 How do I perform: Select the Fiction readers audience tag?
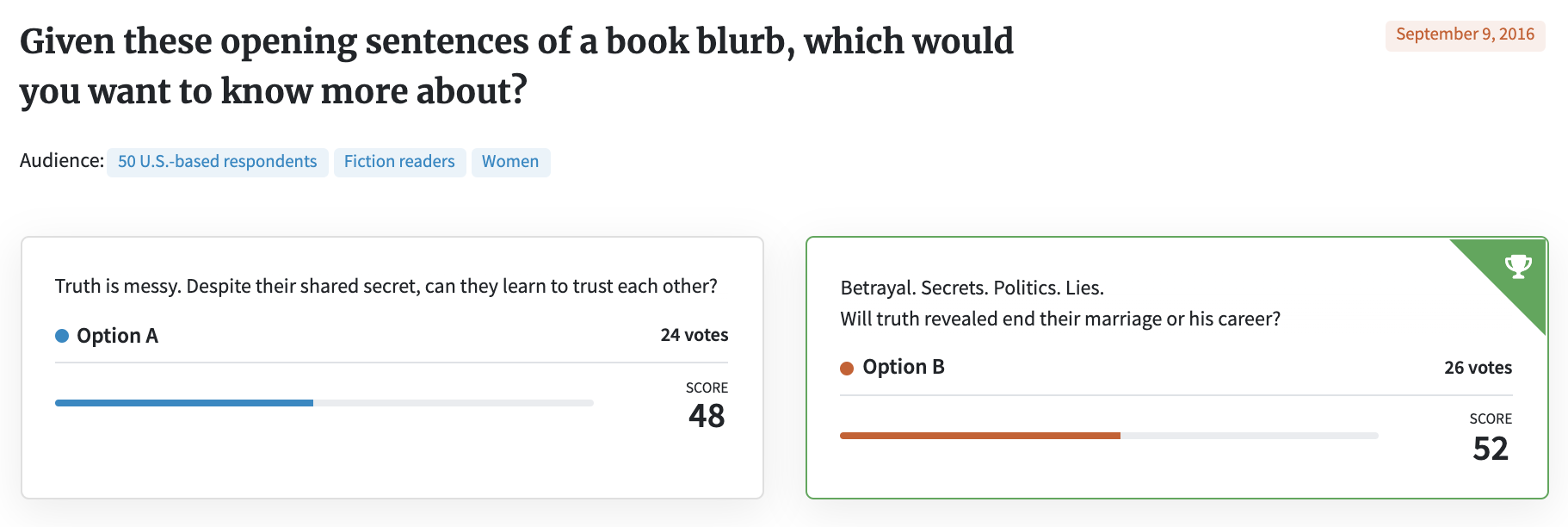[x=399, y=162]
